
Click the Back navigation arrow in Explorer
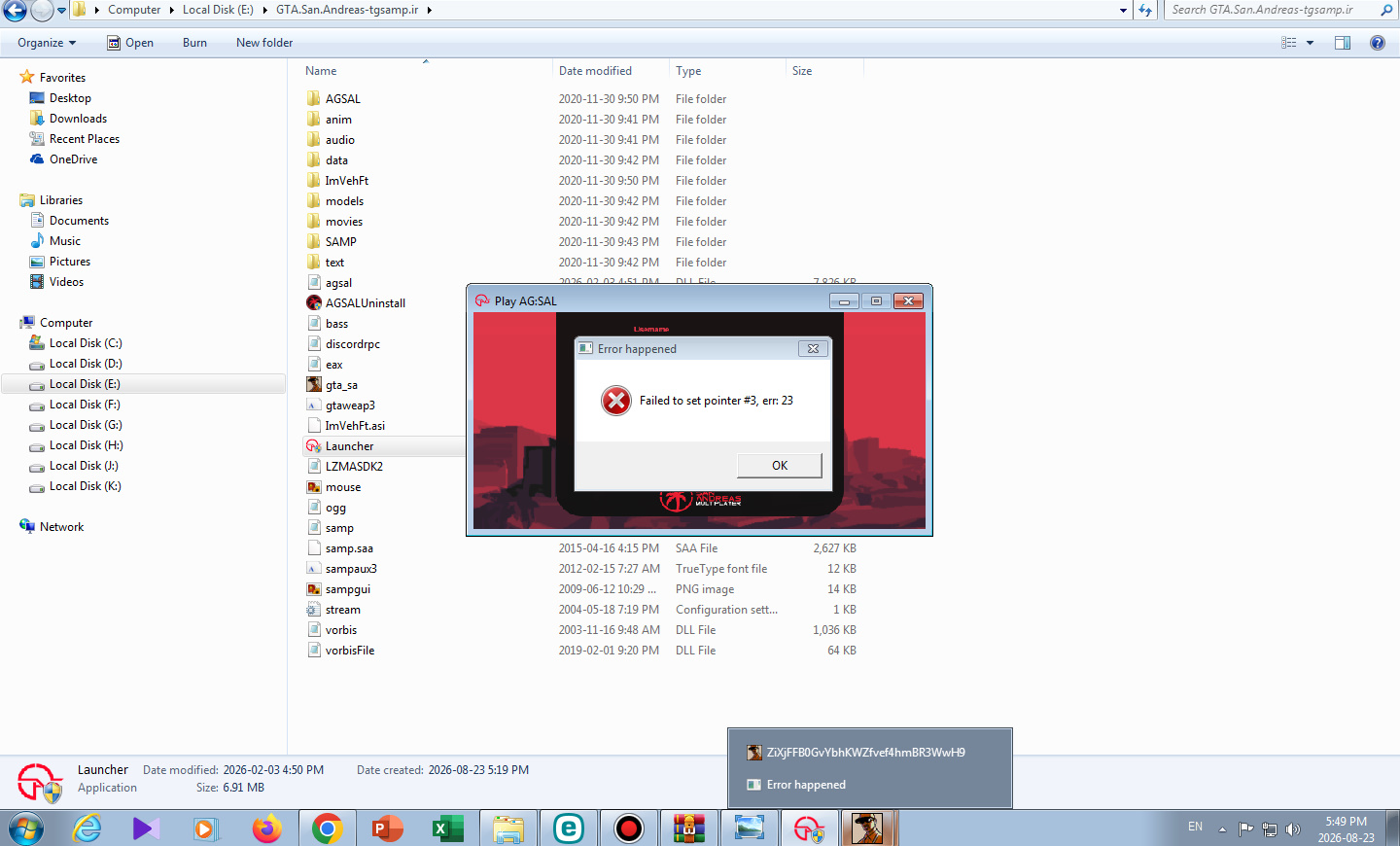click(15, 11)
